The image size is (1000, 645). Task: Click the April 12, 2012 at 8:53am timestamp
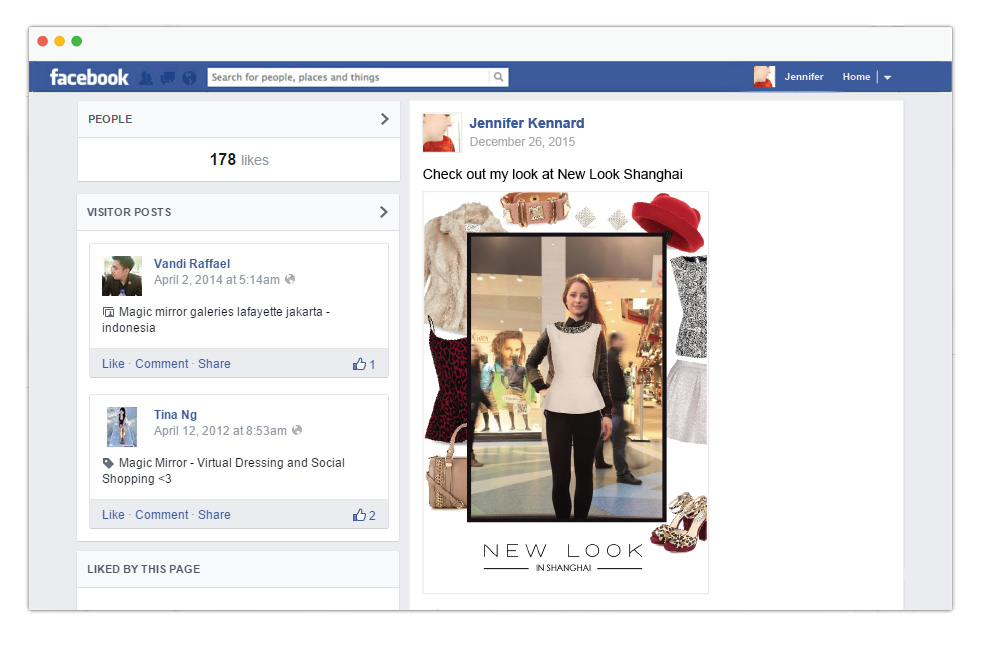pos(220,431)
